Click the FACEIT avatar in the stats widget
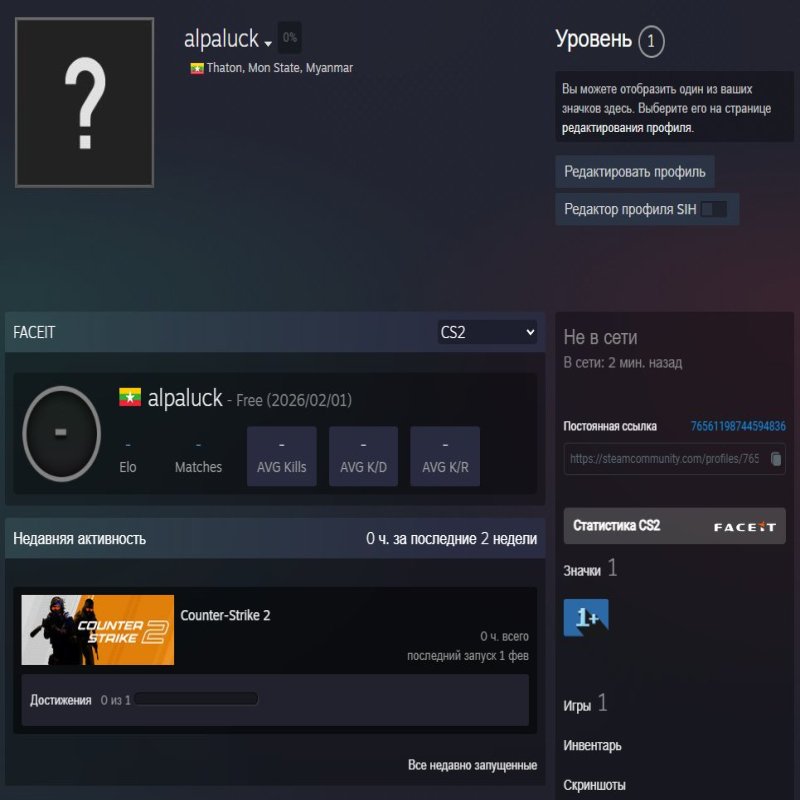Image resolution: width=800 pixels, height=800 pixels. (x=60, y=433)
